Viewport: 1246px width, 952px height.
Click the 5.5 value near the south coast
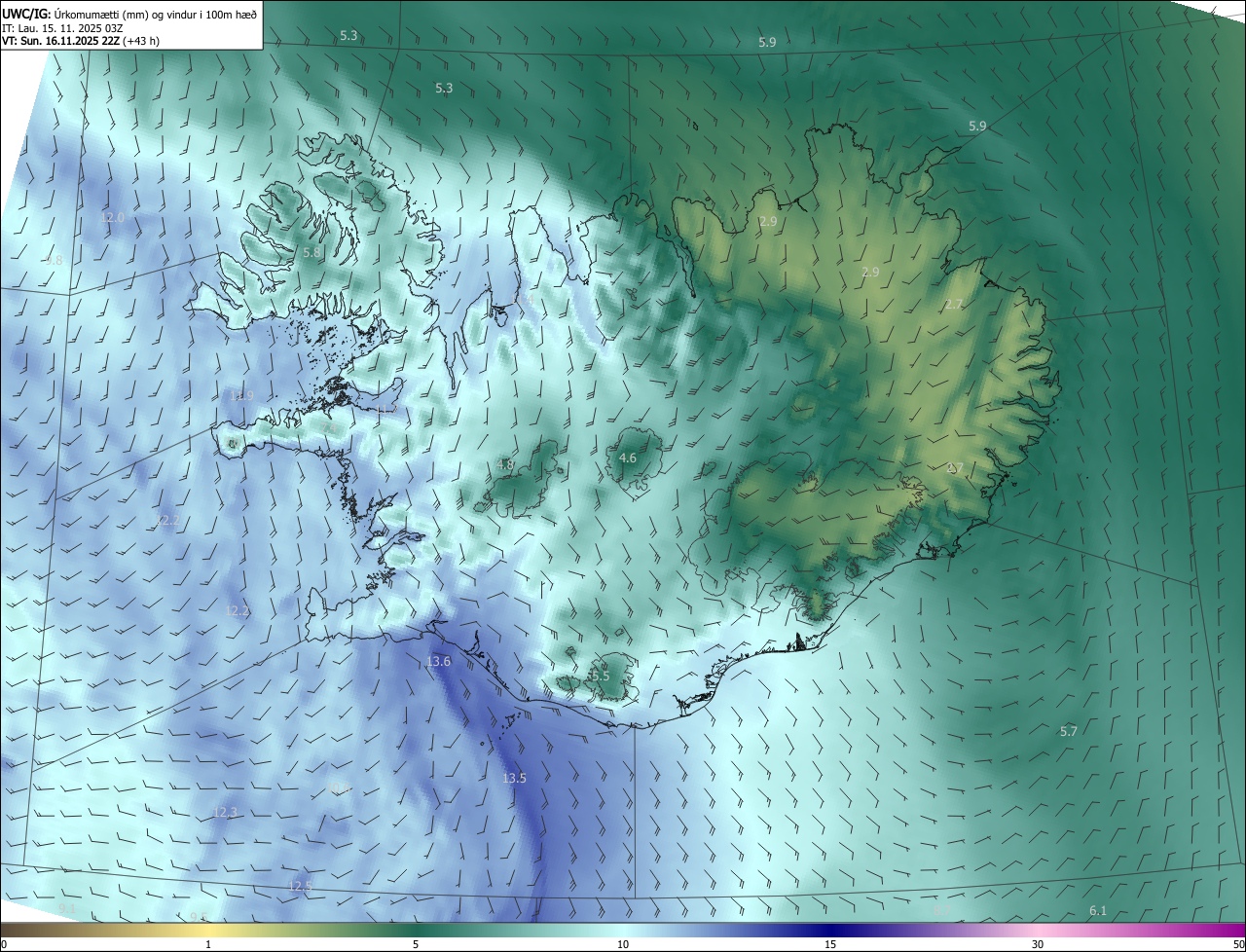(600, 676)
